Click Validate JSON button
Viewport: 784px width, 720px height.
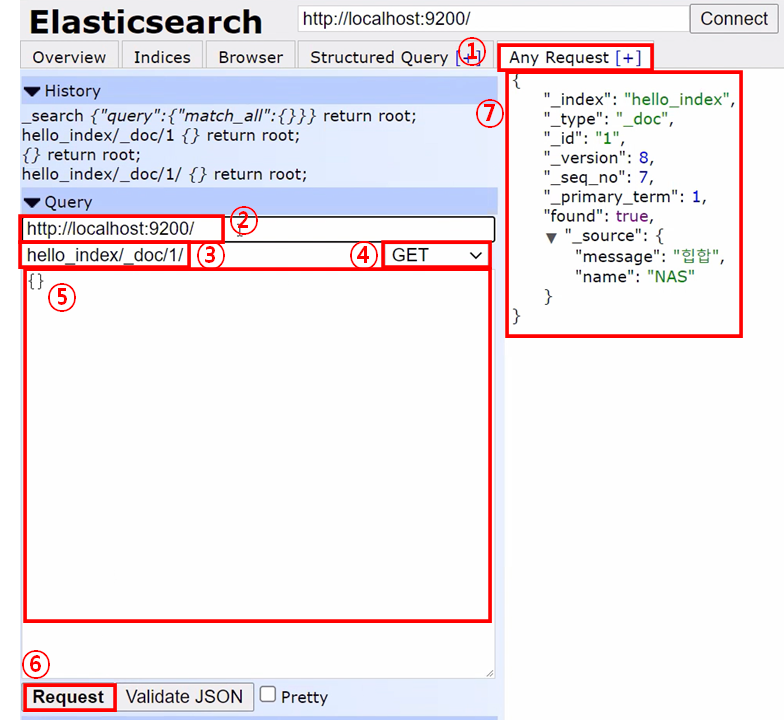(x=184, y=697)
